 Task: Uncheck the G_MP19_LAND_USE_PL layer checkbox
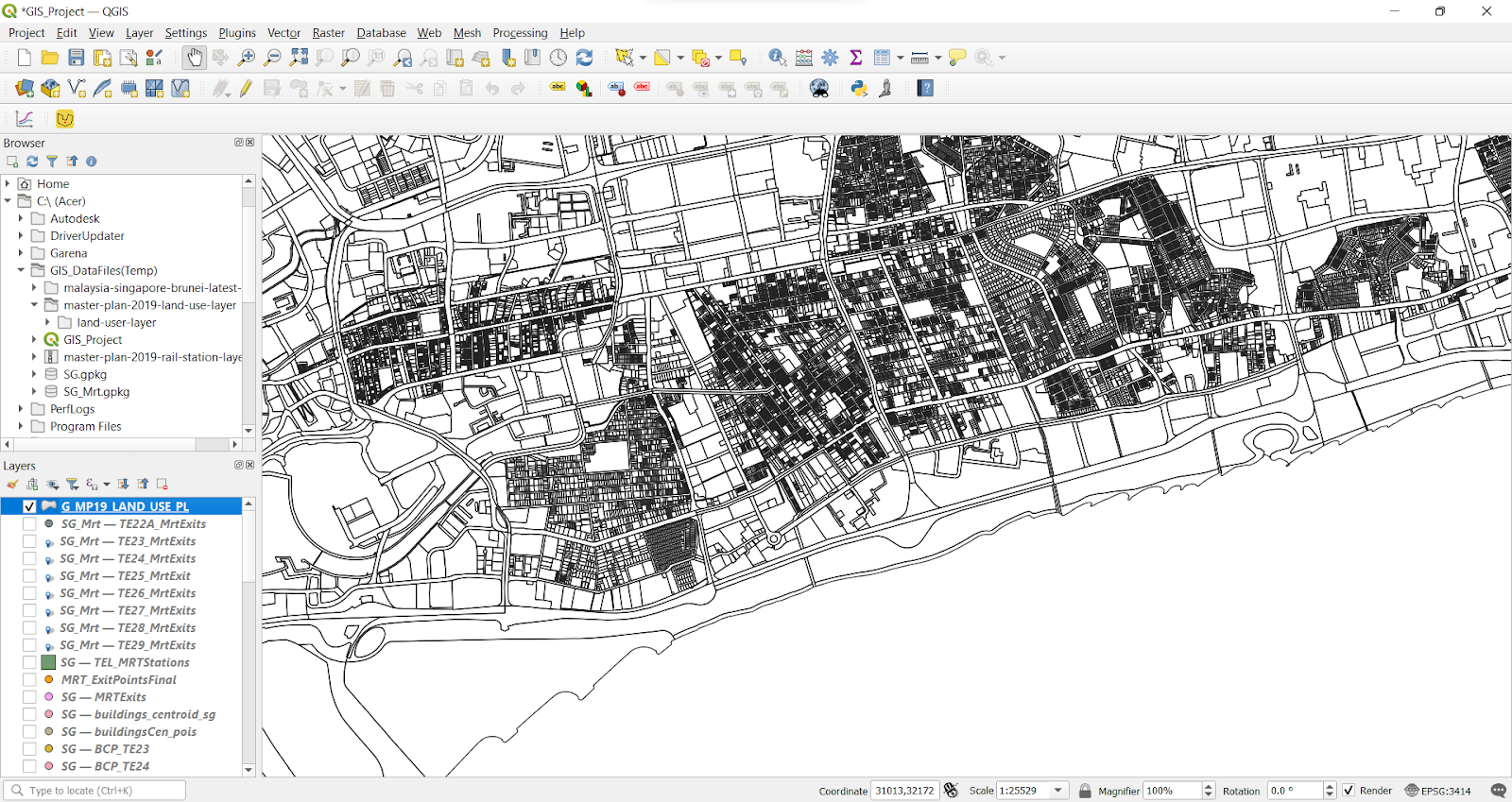coord(29,506)
